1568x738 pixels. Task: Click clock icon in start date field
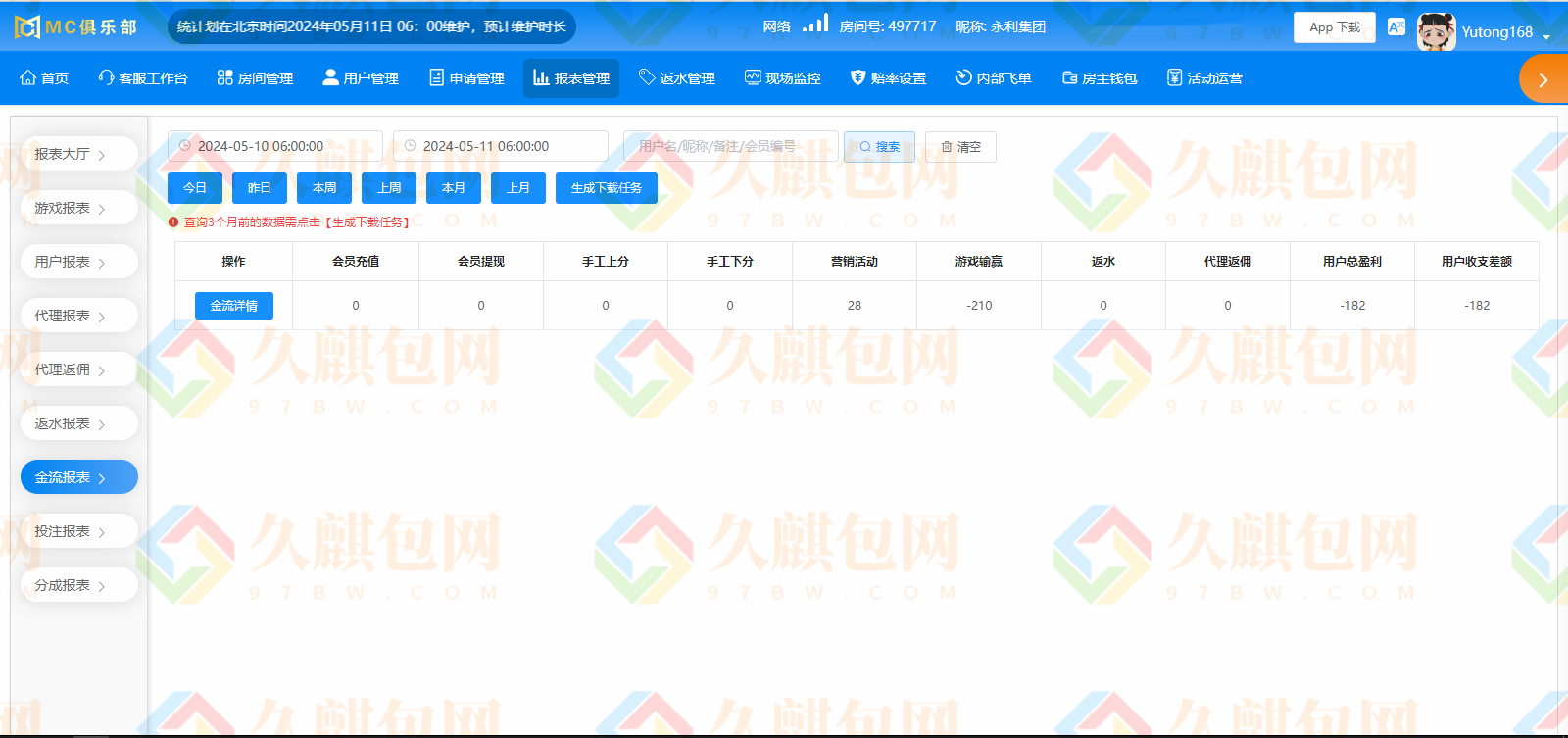click(x=184, y=146)
